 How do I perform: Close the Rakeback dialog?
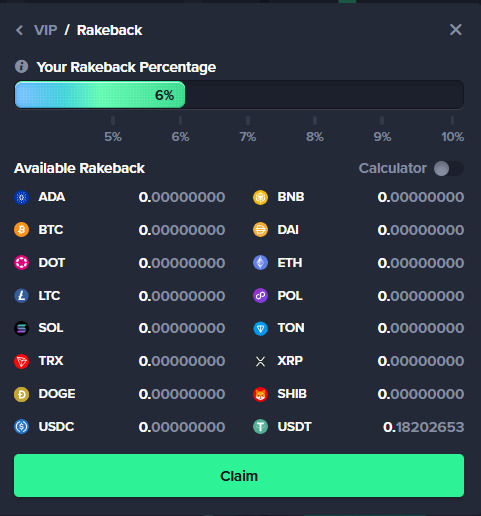coord(456,30)
